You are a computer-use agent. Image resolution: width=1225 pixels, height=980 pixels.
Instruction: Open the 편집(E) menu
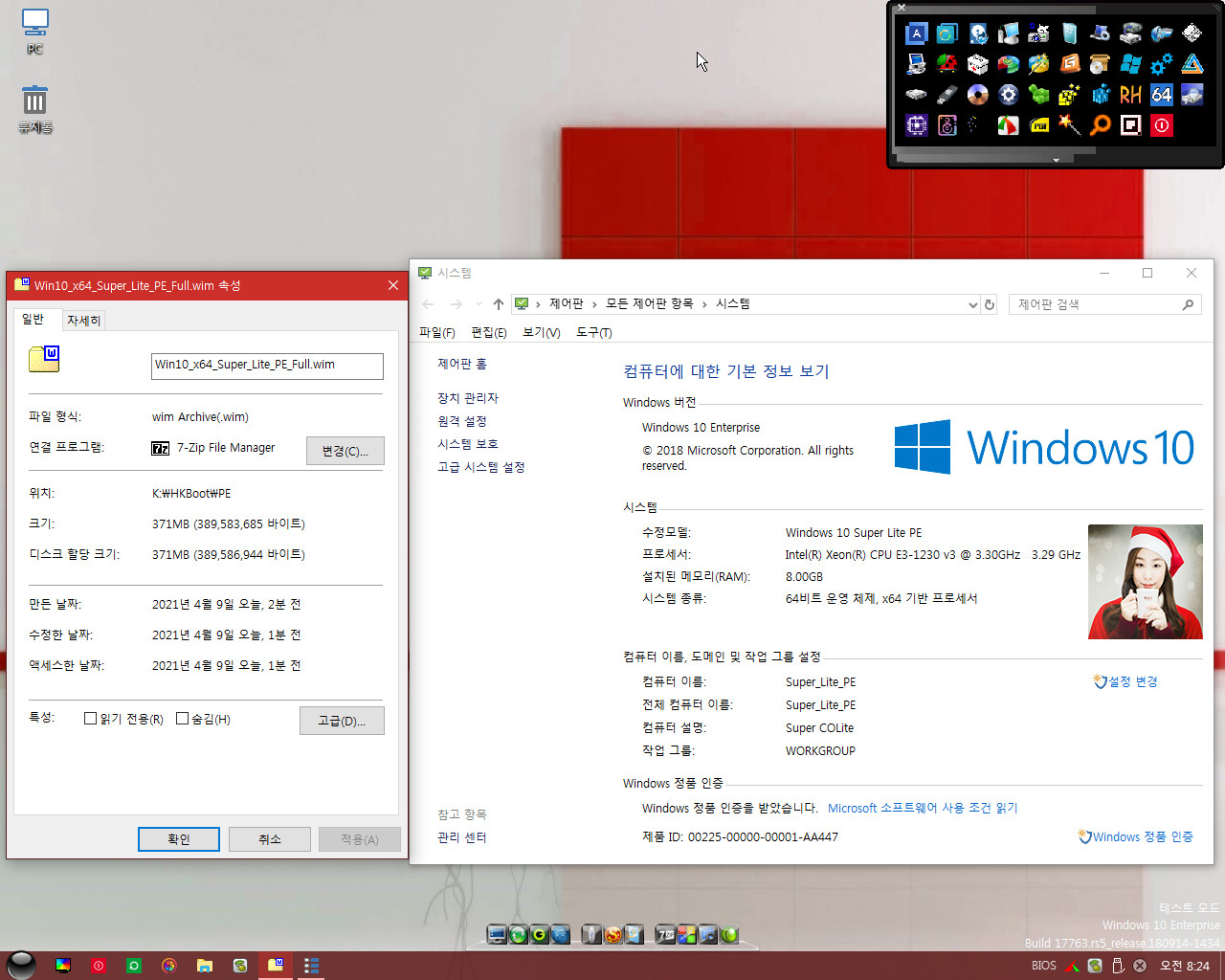[489, 332]
